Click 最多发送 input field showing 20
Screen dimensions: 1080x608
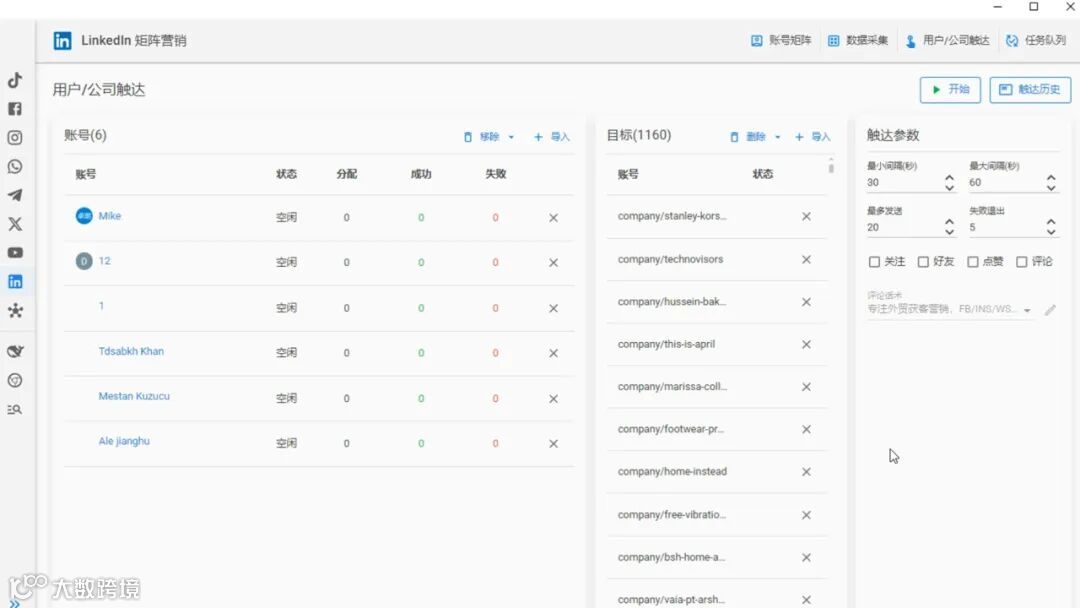[x=904, y=227]
